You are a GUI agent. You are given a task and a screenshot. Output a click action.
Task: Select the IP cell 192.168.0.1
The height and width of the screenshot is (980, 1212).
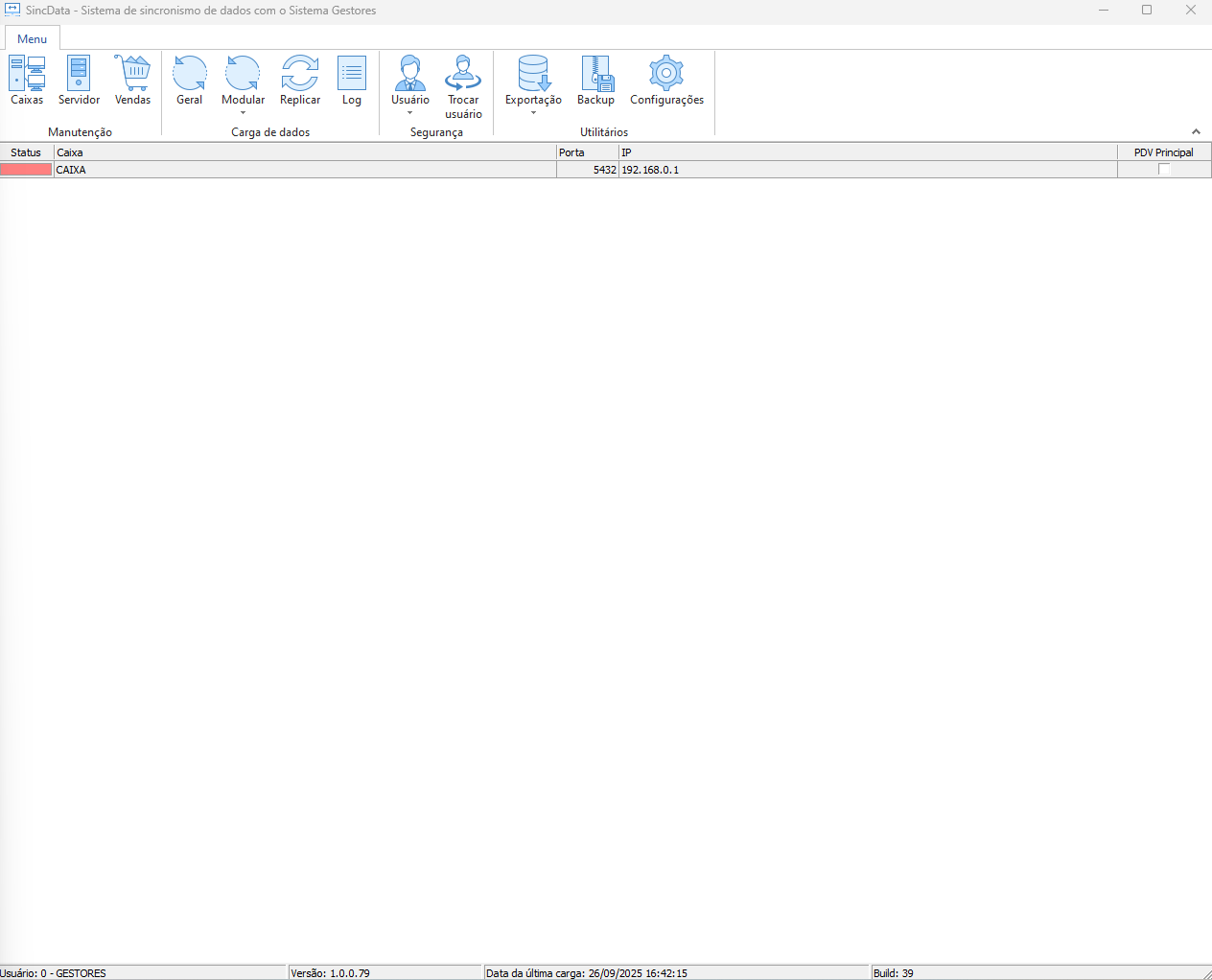tap(650, 170)
